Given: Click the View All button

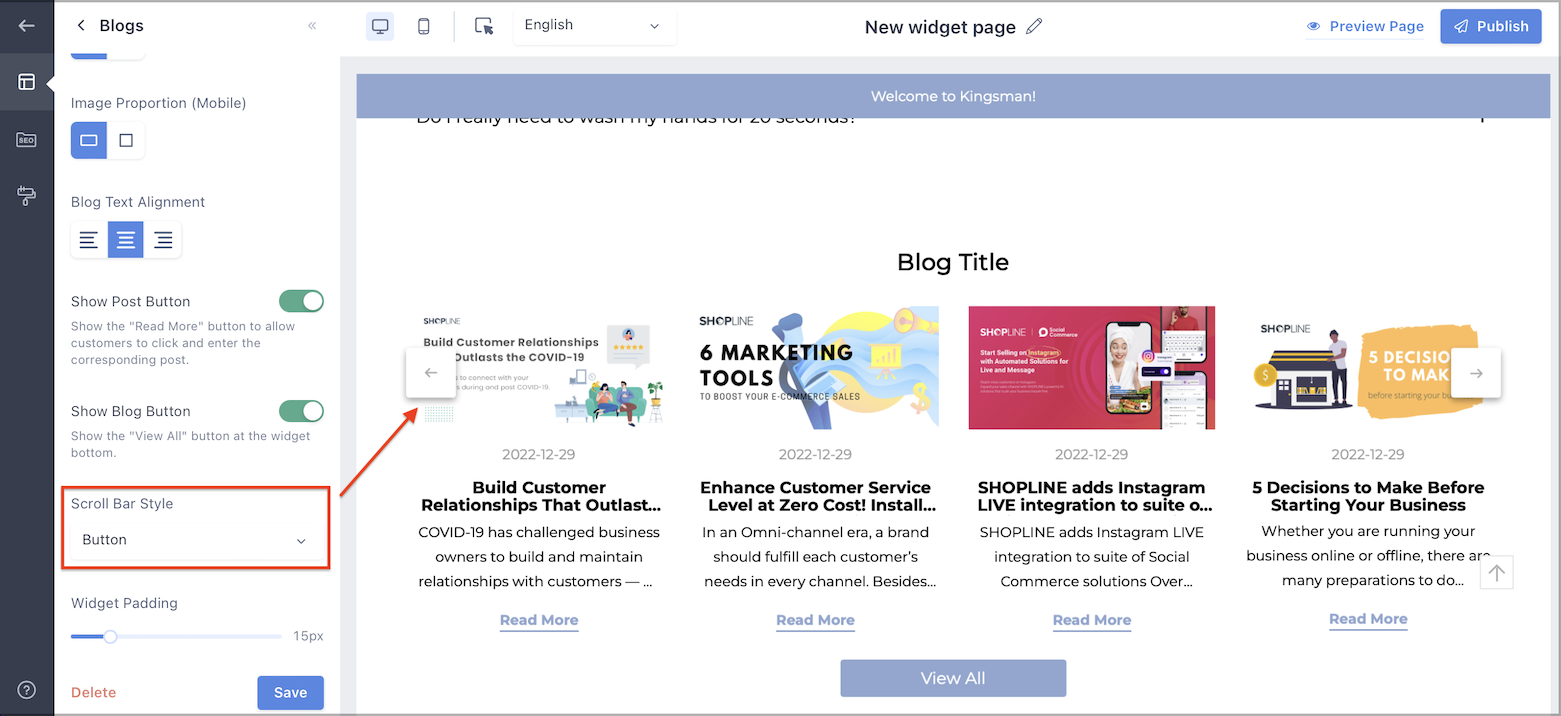Looking at the screenshot, I should click(x=953, y=678).
